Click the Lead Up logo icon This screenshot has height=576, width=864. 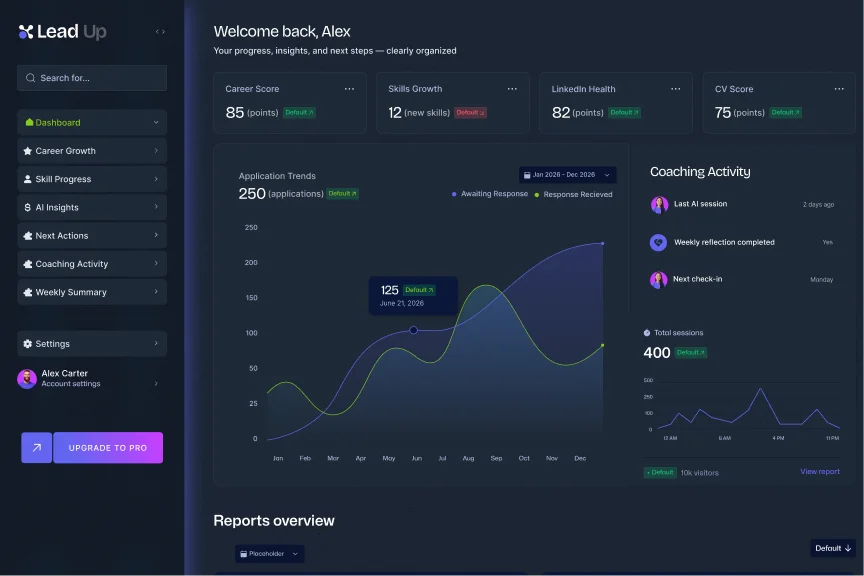26,32
